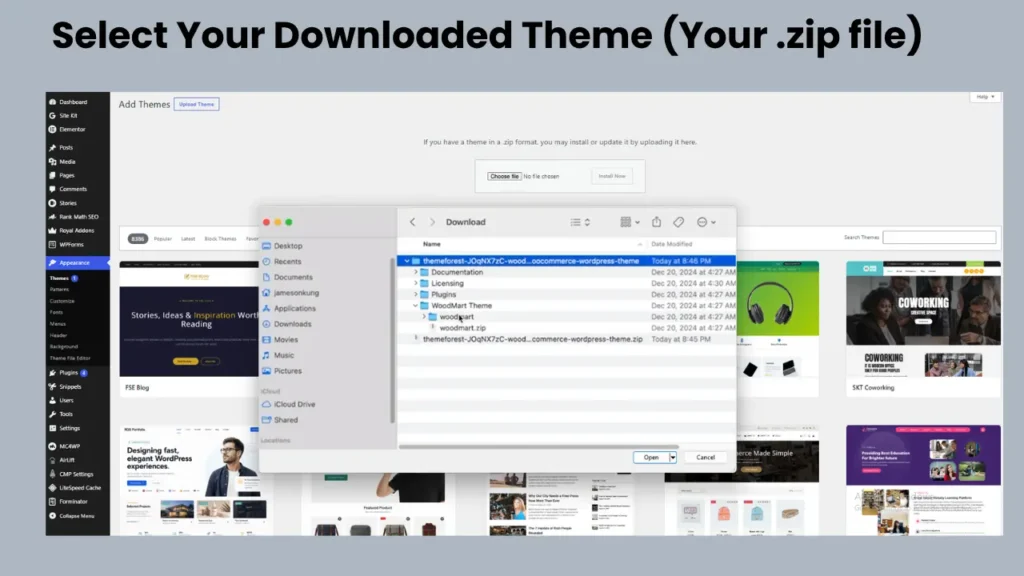Collapse the WoodMart Theme folder
Screen dimensions: 1024x576
(x=415, y=306)
